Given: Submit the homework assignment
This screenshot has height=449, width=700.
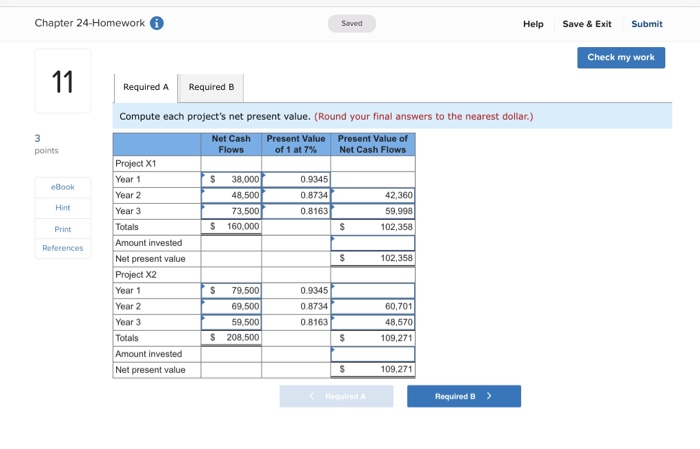Looking at the screenshot, I should [x=646, y=24].
